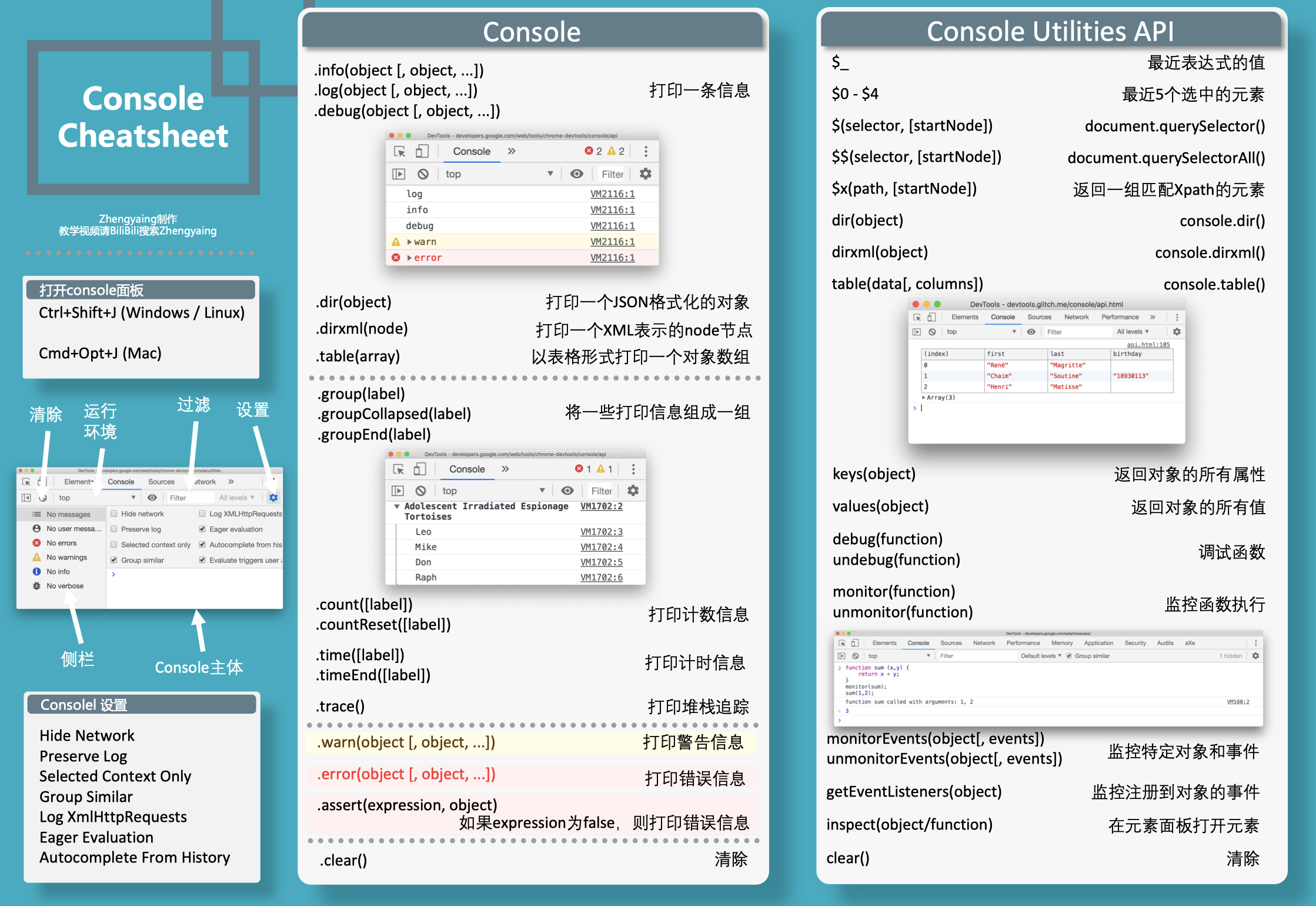Check the 'Preserve log' option
The image size is (1316, 906).
tap(114, 529)
